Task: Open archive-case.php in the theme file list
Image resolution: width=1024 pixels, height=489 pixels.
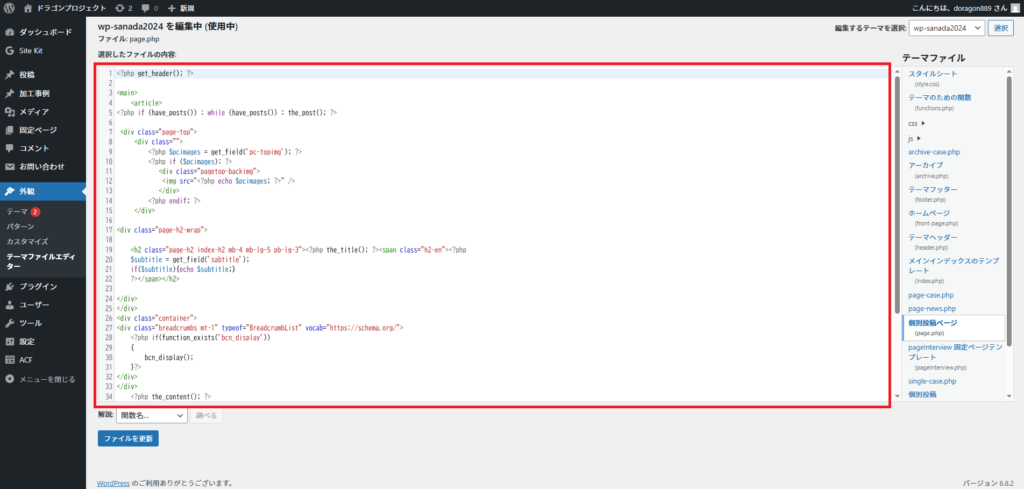Action: point(947,151)
